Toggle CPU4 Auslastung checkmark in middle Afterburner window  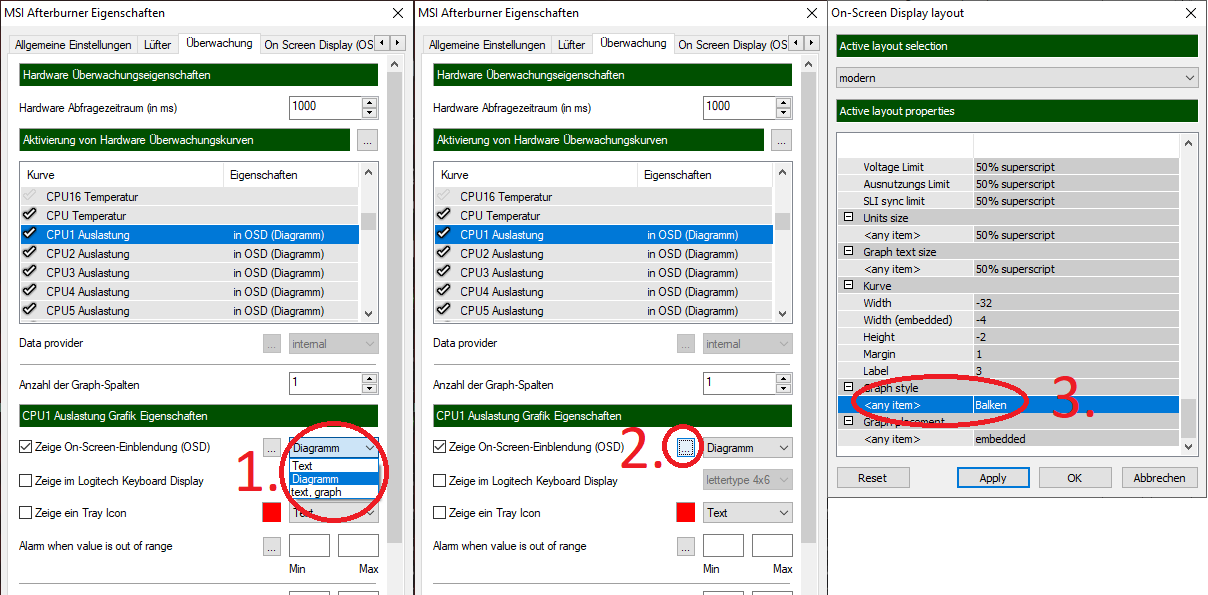pyautogui.click(x=444, y=291)
